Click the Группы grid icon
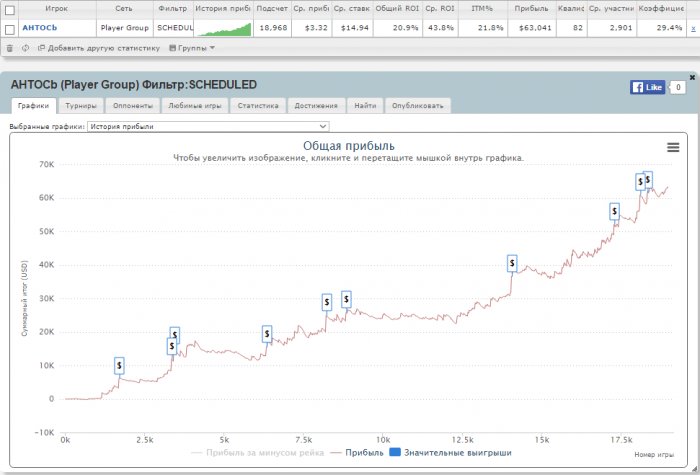 [172, 48]
